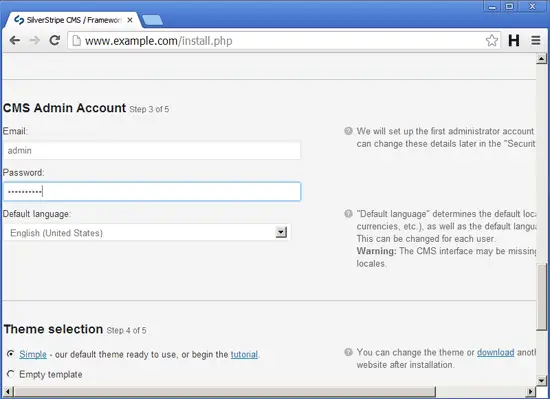Choose the Empty template radio option

click(11, 374)
